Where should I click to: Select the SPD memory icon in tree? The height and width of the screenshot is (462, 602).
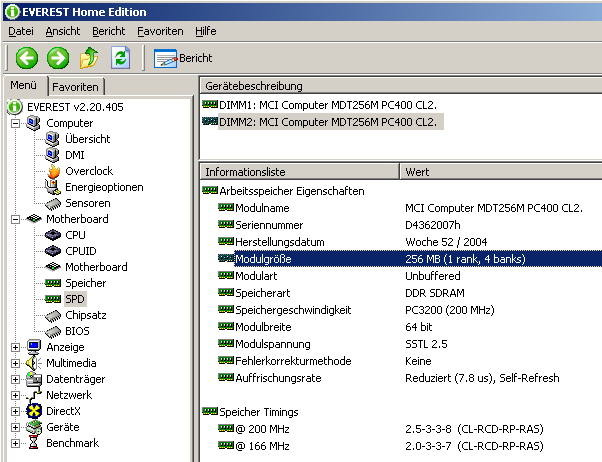pos(53,299)
